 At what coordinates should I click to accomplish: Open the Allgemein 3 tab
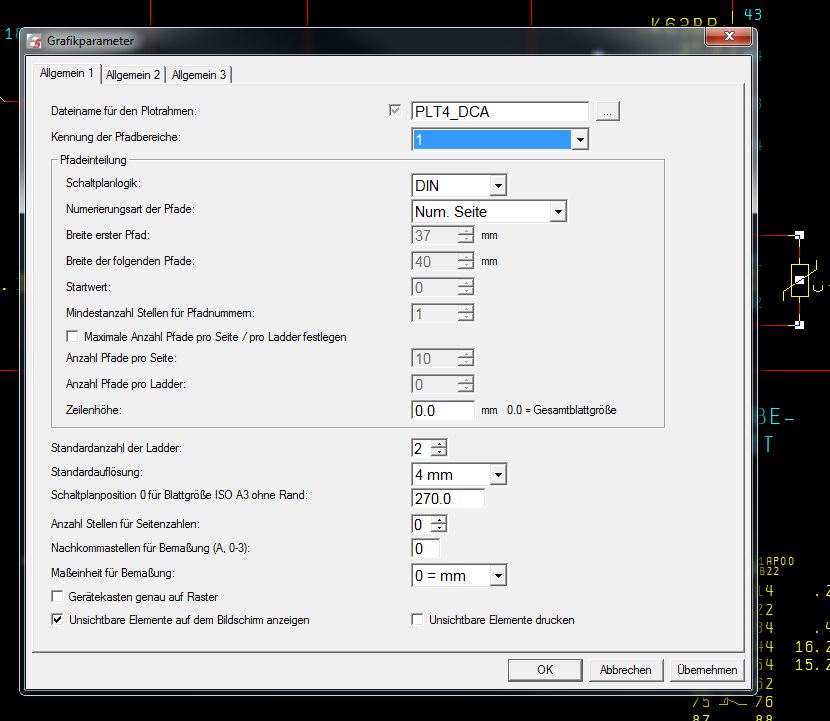199,75
